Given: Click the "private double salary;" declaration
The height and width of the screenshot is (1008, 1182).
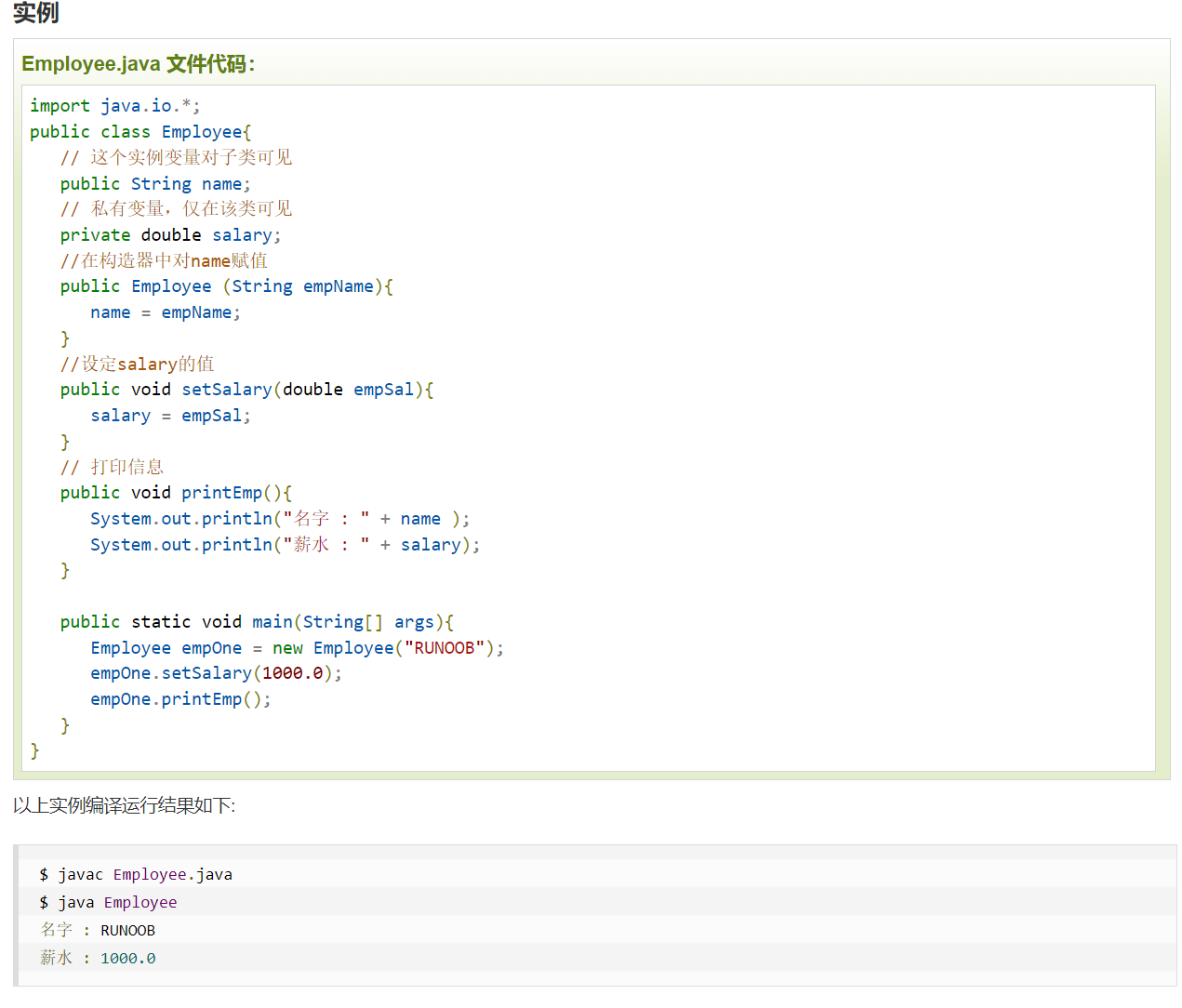Looking at the screenshot, I should [x=169, y=235].
